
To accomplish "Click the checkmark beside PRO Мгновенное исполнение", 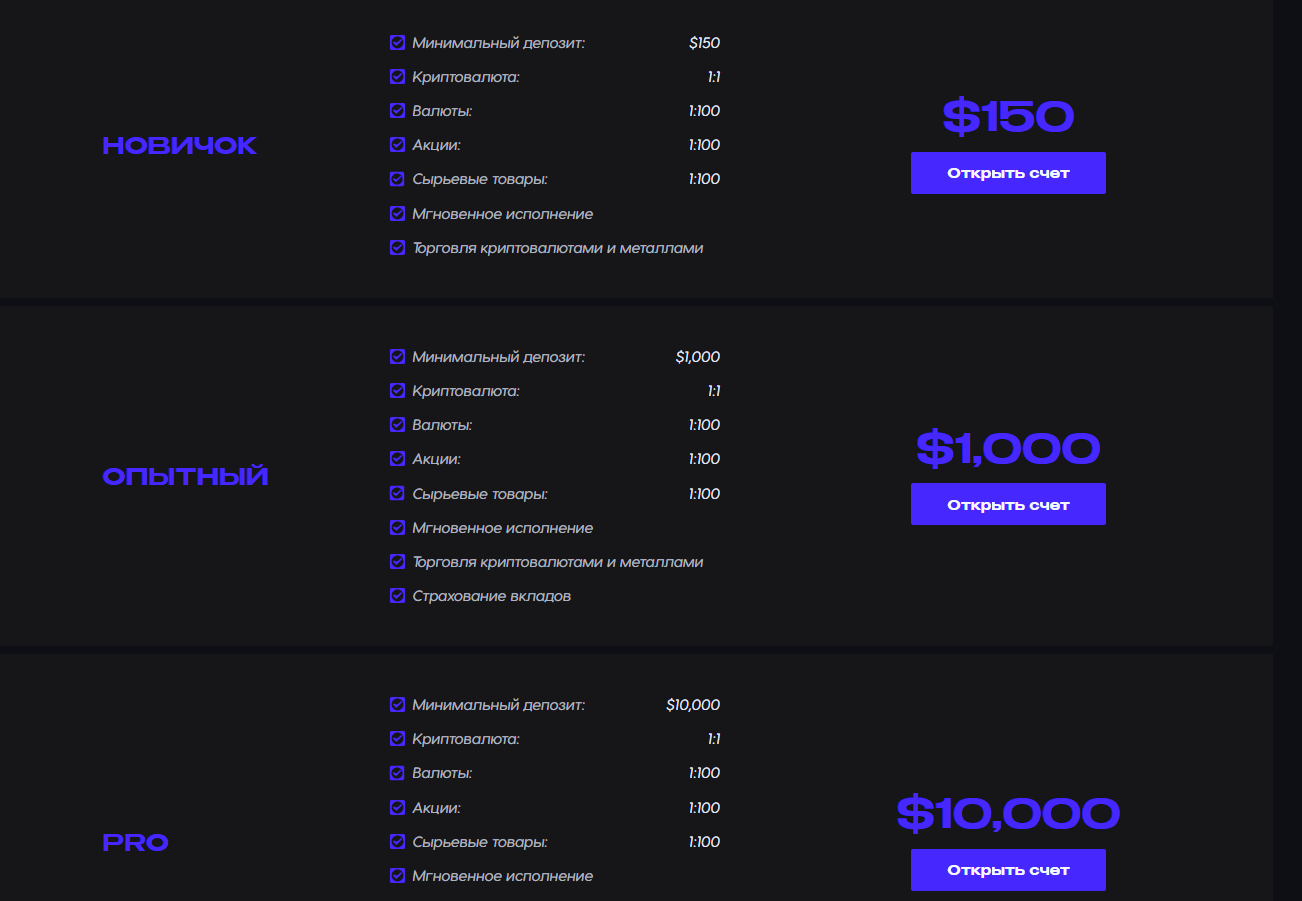I will (397, 876).
